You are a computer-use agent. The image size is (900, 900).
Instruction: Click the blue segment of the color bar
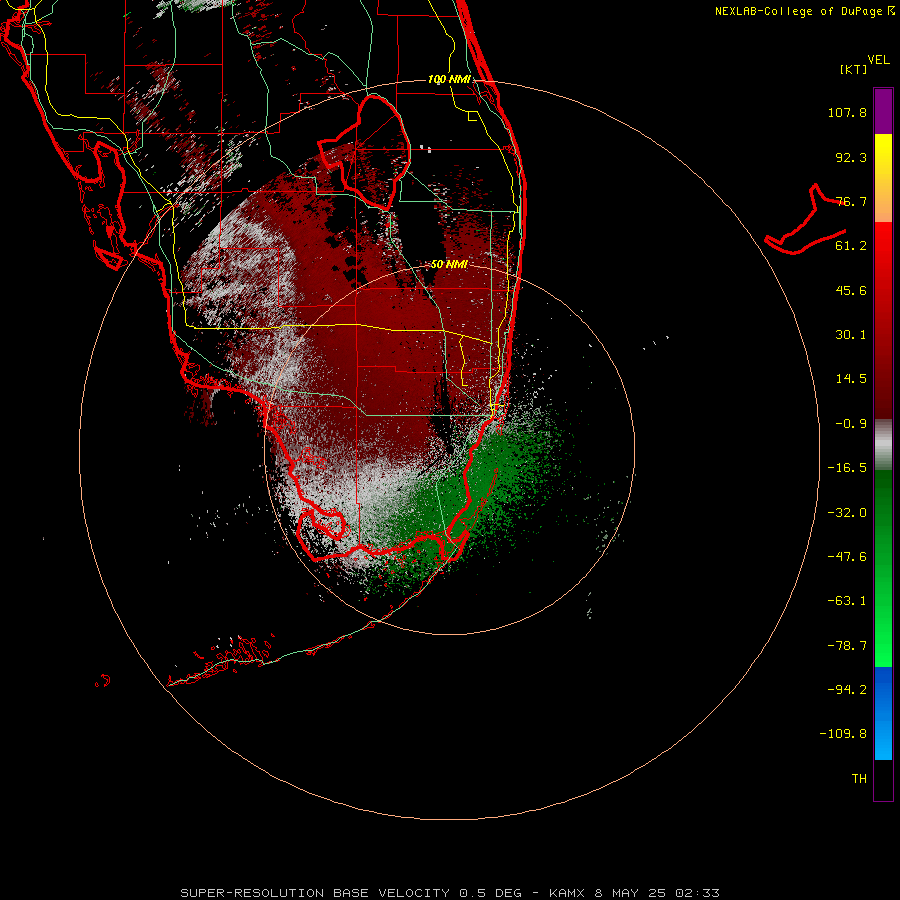pyautogui.click(x=883, y=713)
